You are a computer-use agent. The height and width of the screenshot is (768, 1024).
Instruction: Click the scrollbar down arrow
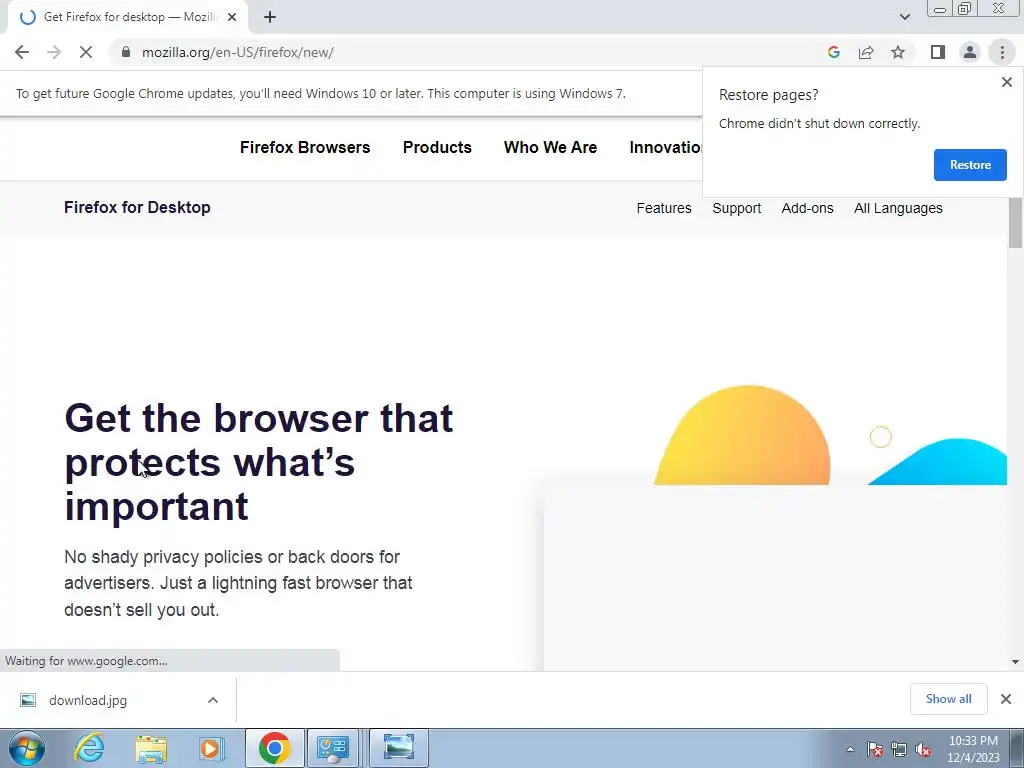pyautogui.click(x=1015, y=662)
